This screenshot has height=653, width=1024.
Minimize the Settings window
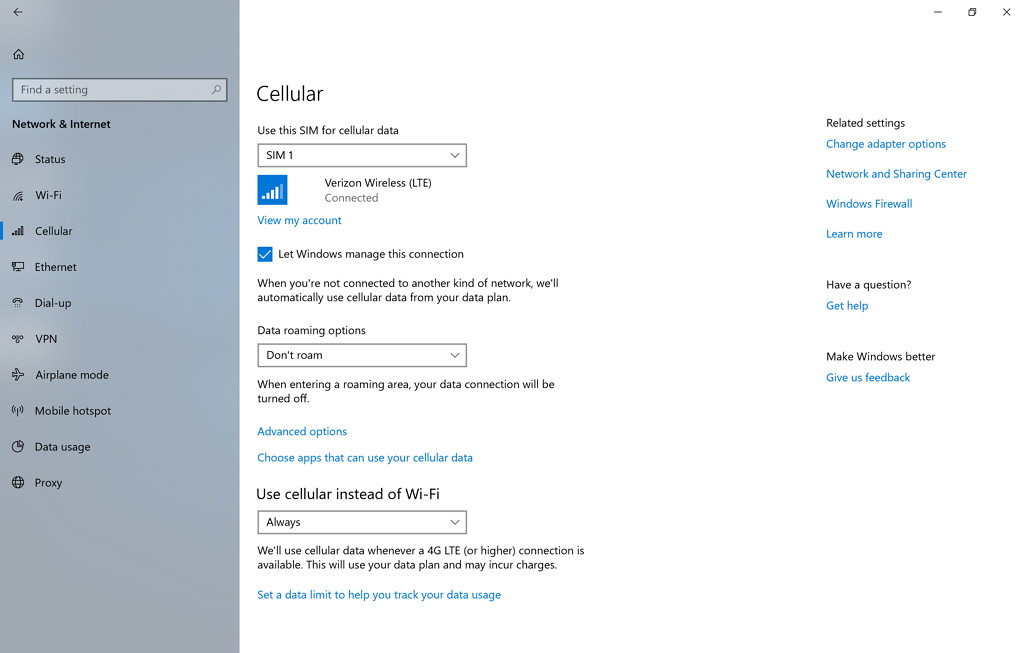[938, 12]
